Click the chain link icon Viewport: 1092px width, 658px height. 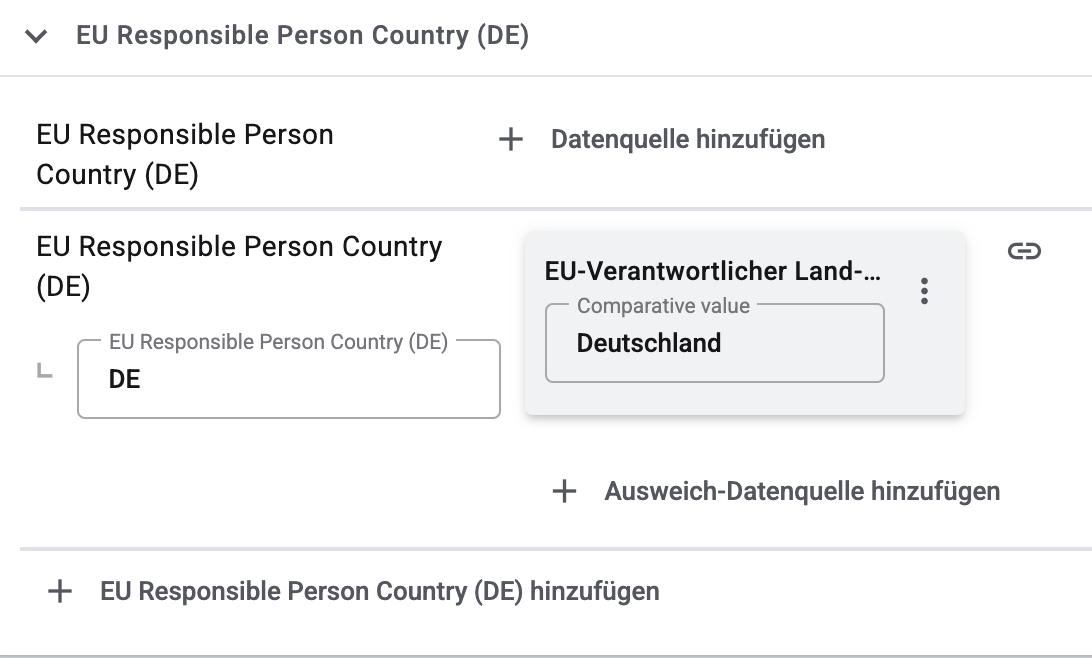pyautogui.click(x=1024, y=251)
